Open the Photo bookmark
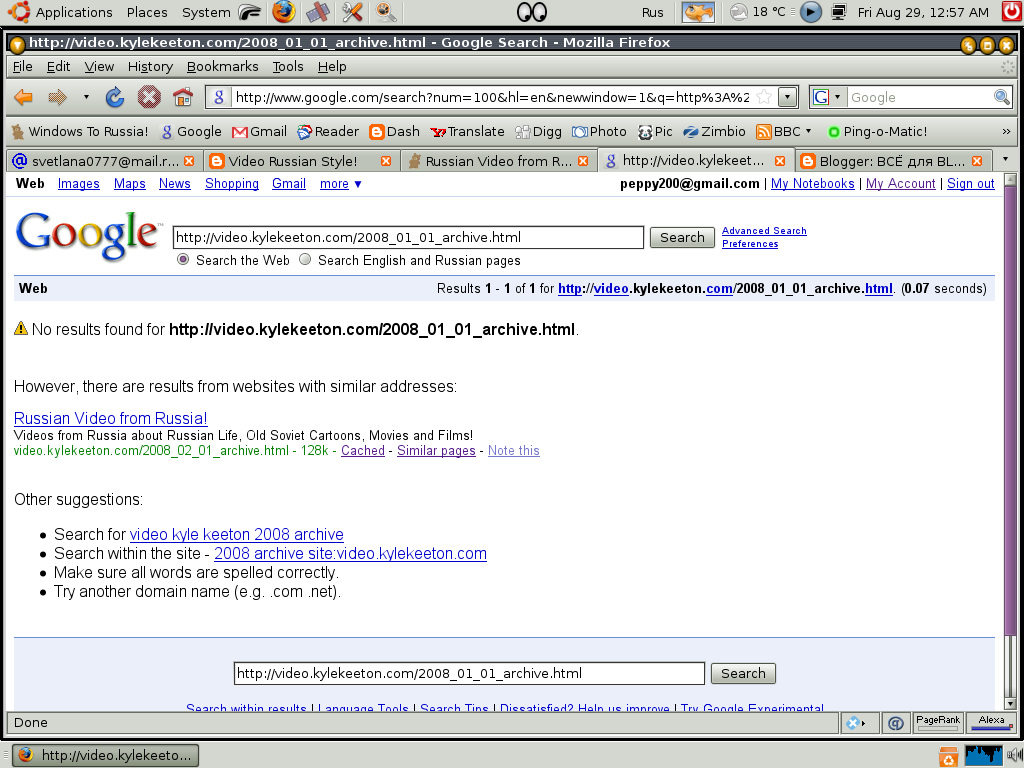 pyautogui.click(x=599, y=131)
